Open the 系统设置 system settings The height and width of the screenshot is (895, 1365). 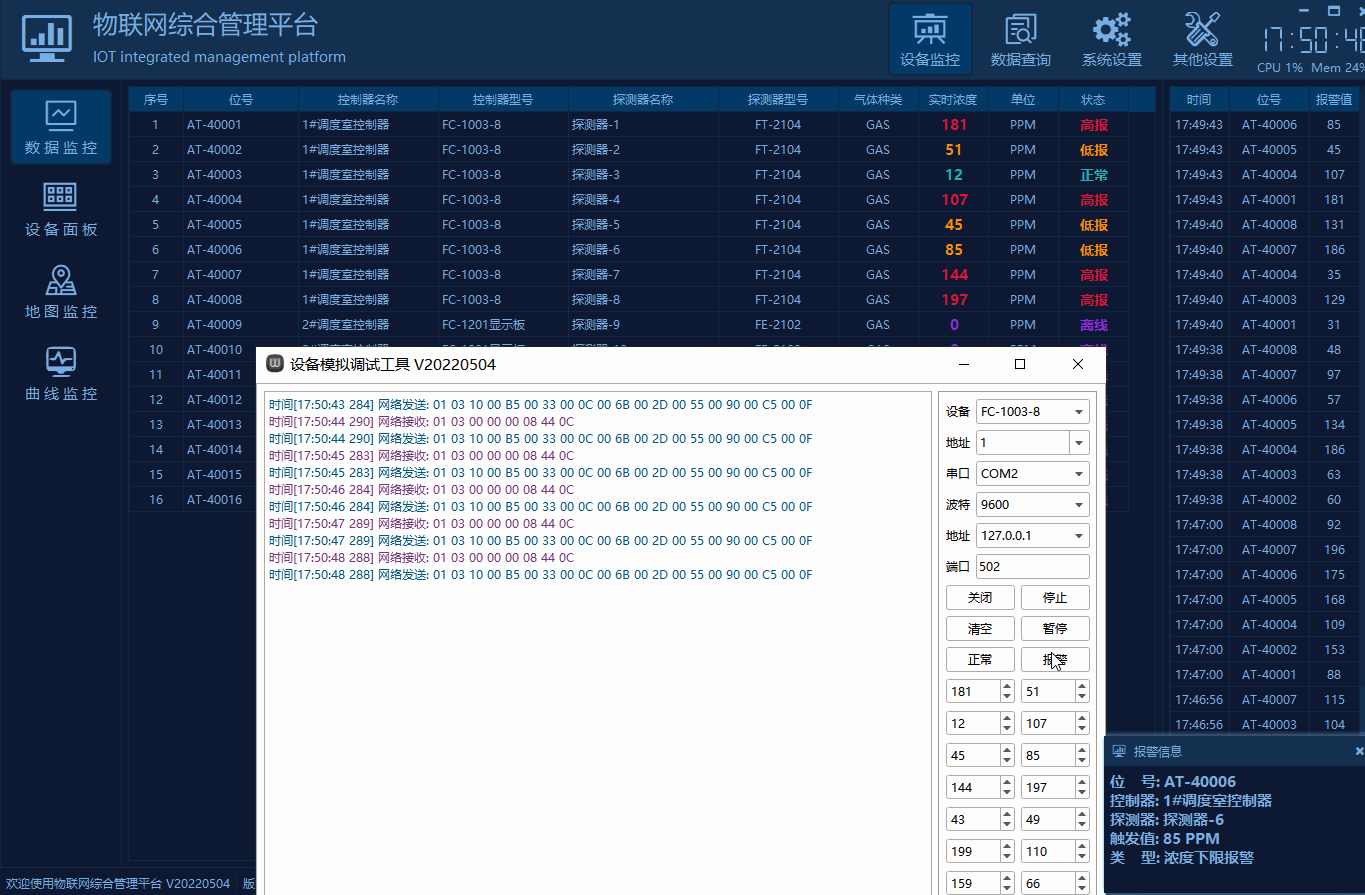(x=1111, y=38)
